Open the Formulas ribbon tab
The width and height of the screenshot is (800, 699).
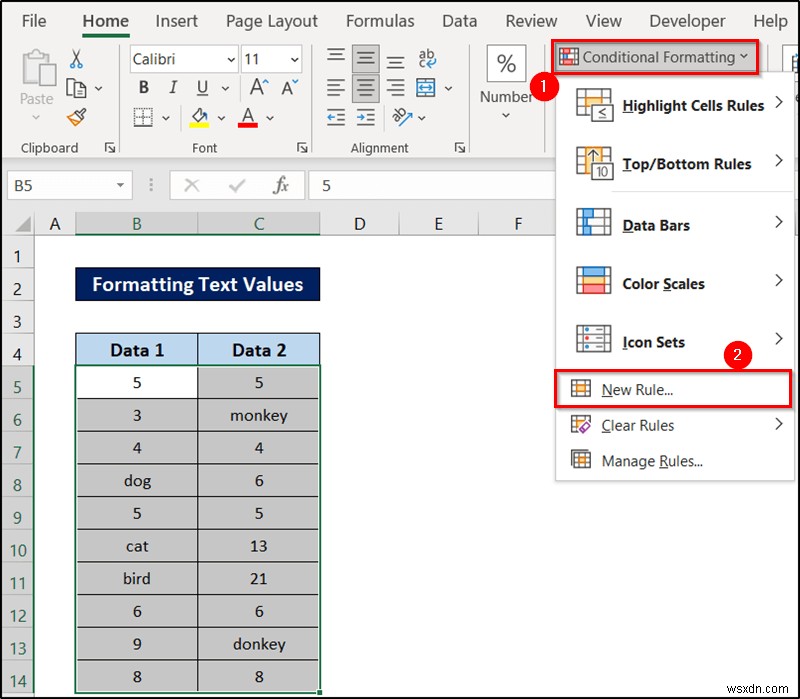click(x=380, y=21)
